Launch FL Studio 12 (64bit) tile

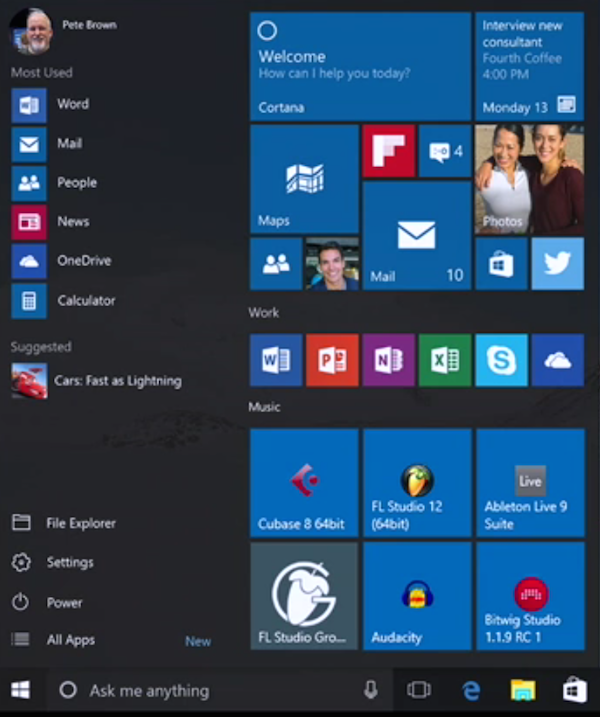pos(417,483)
